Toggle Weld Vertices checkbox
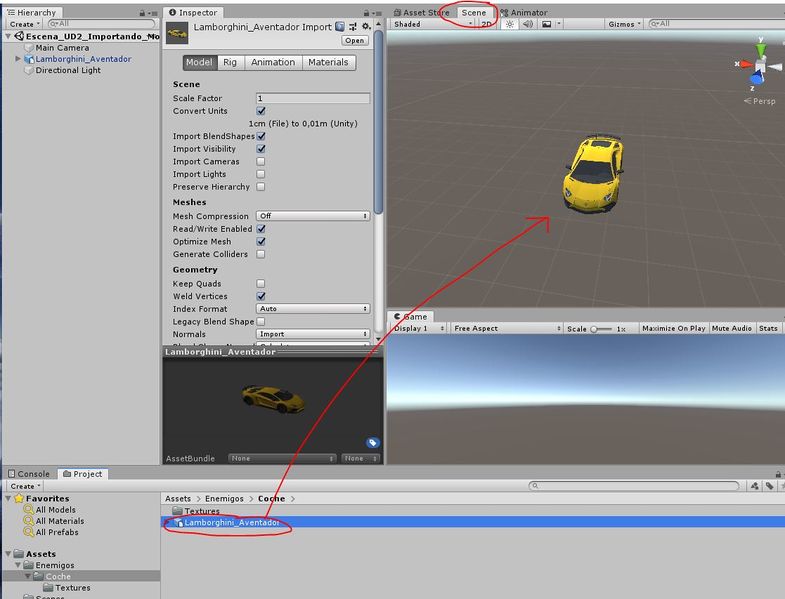The width and height of the screenshot is (785, 599). tap(261, 296)
